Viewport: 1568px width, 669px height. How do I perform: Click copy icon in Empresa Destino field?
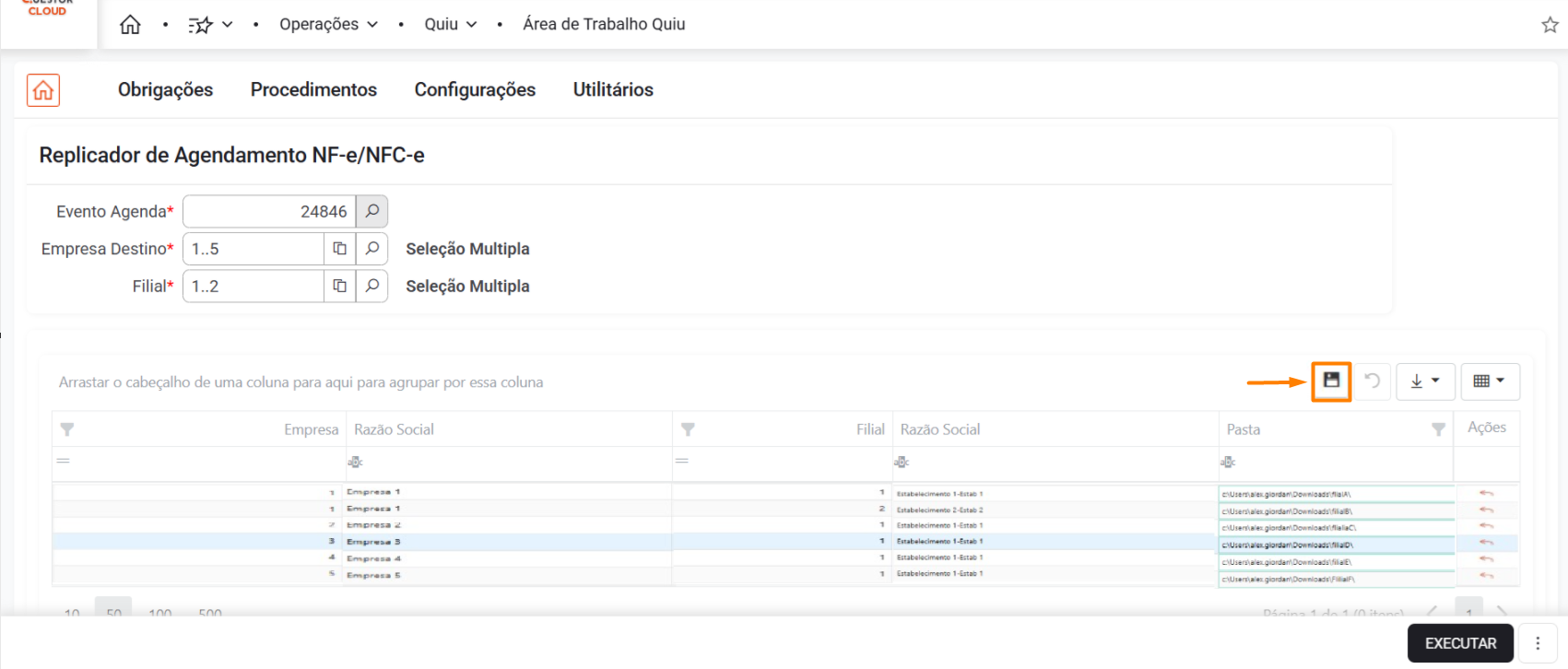pyautogui.click(x=339, y=249)
